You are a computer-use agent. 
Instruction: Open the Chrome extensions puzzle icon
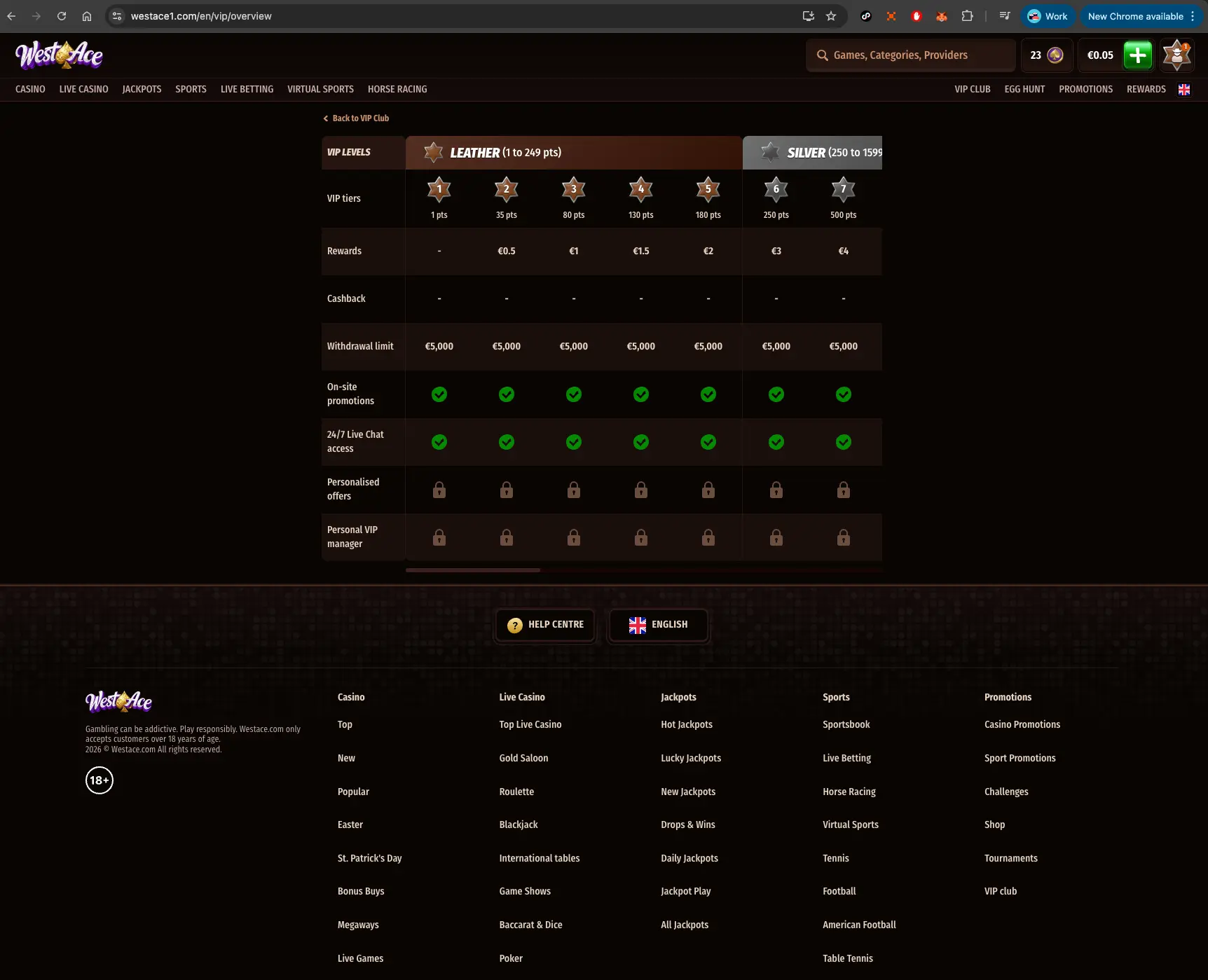(x=967, y=16)
